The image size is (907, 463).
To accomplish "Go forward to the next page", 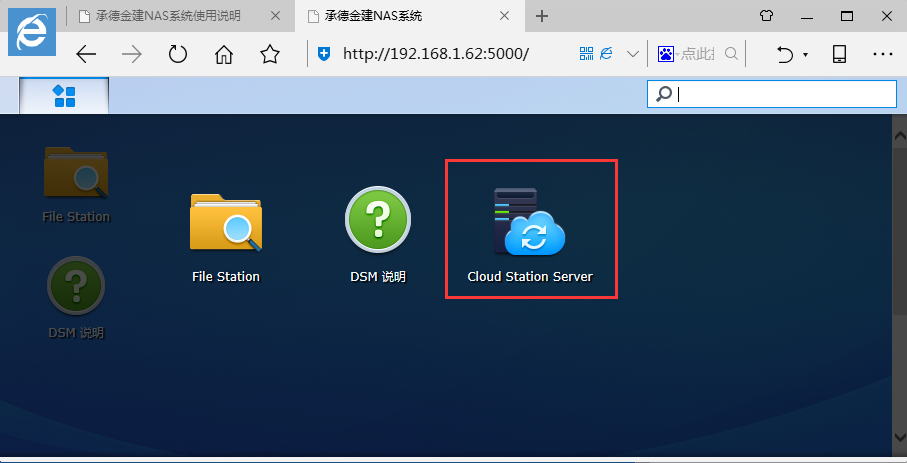I will tap(132, 54).
